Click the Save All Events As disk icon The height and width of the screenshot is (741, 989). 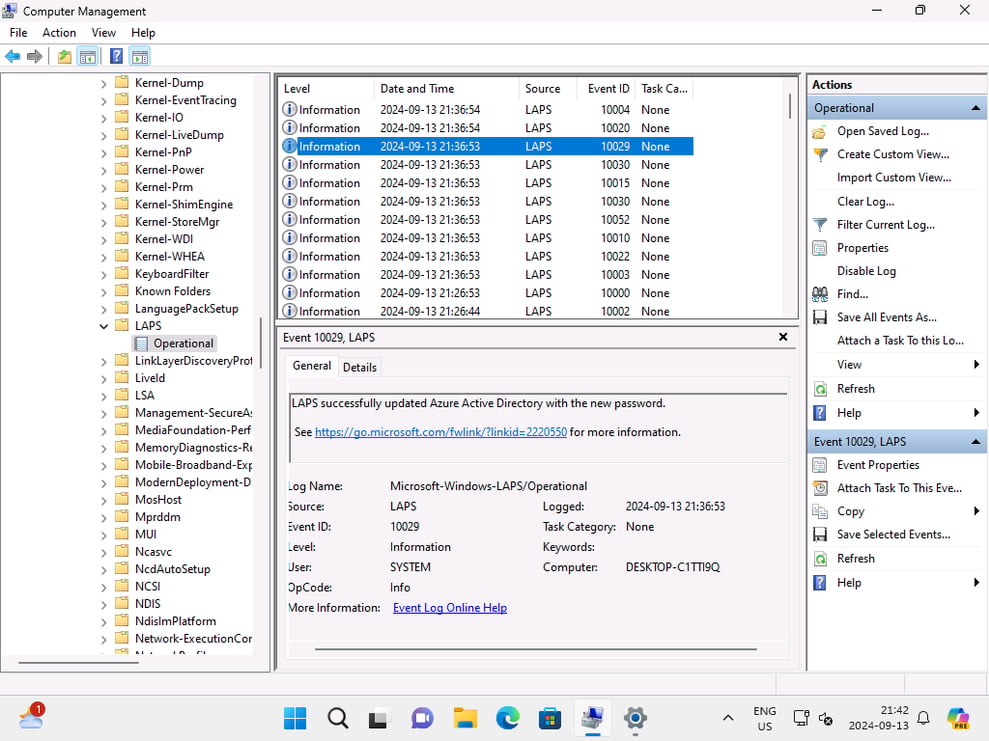pos(819,318)
